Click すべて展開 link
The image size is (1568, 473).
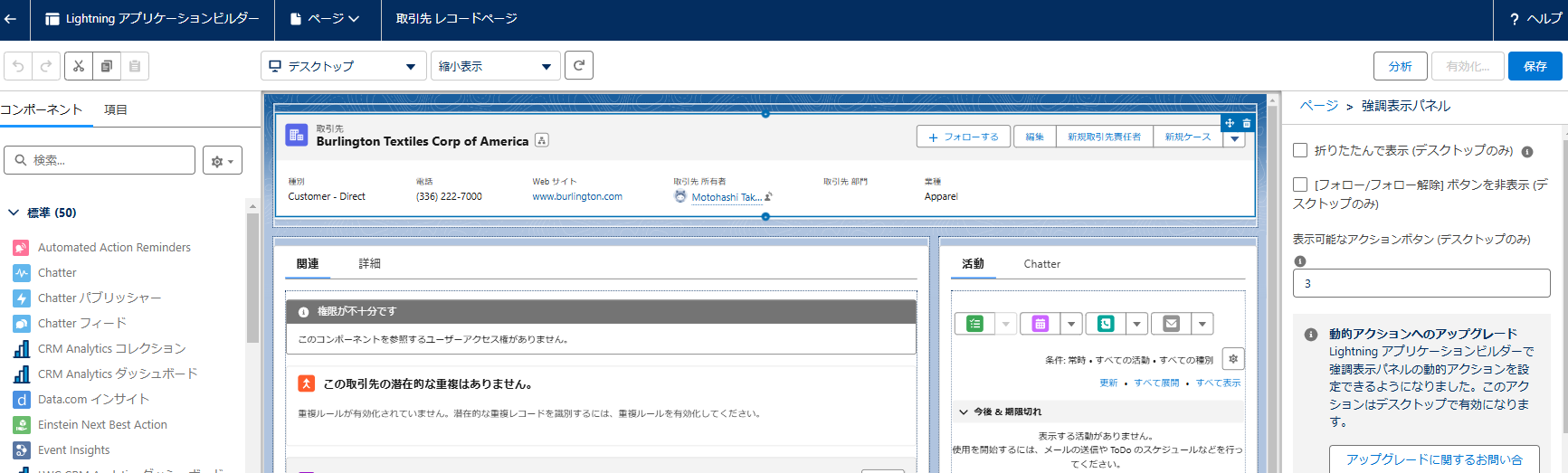1157,383
